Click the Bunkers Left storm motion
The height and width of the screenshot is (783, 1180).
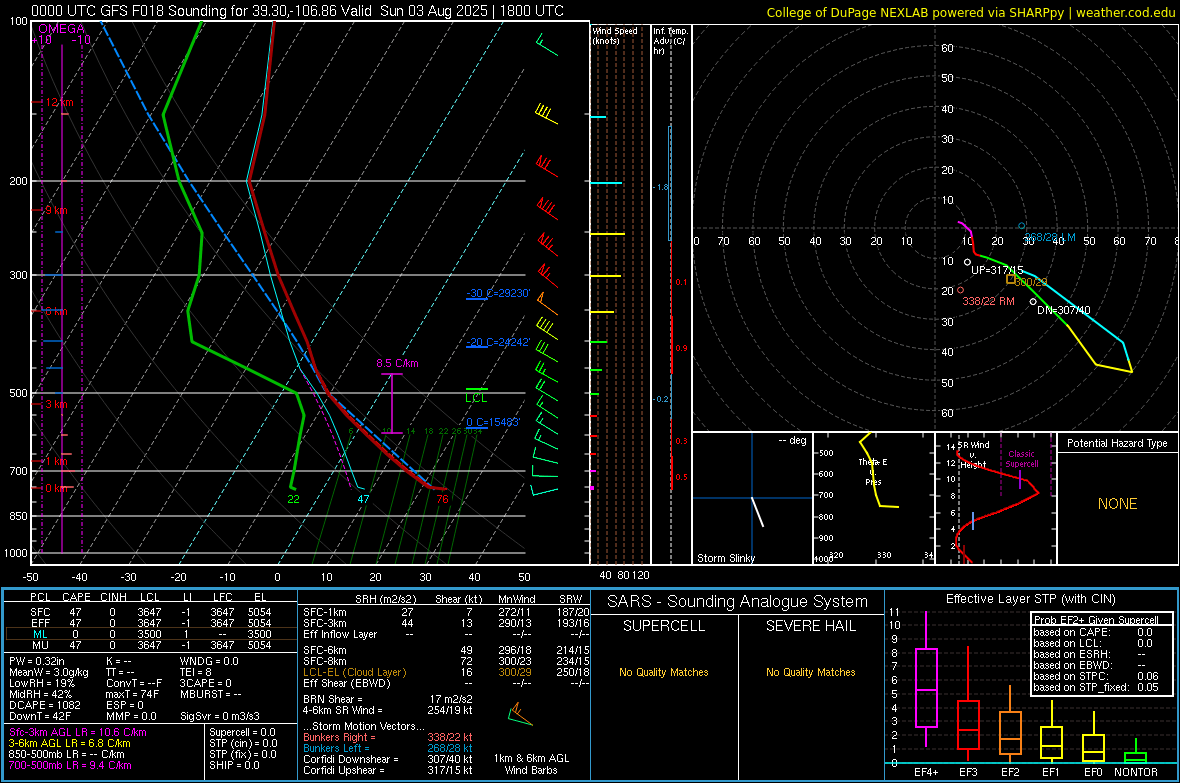[388, 748]
